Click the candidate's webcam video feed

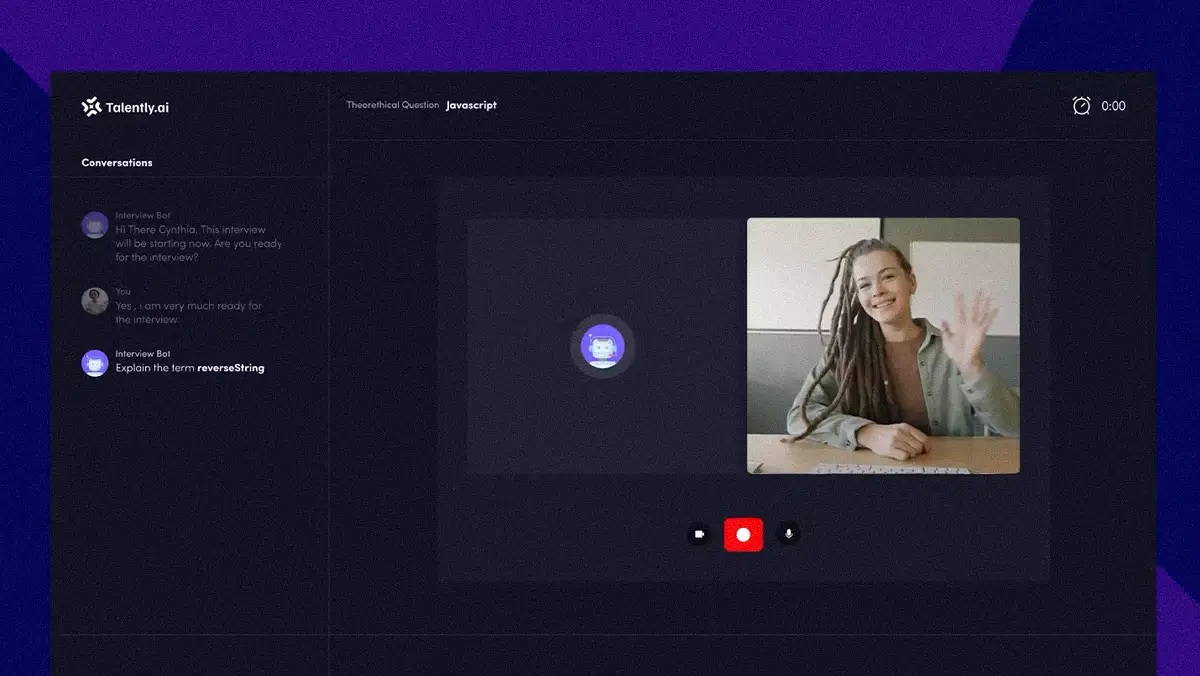click(883, 345)
